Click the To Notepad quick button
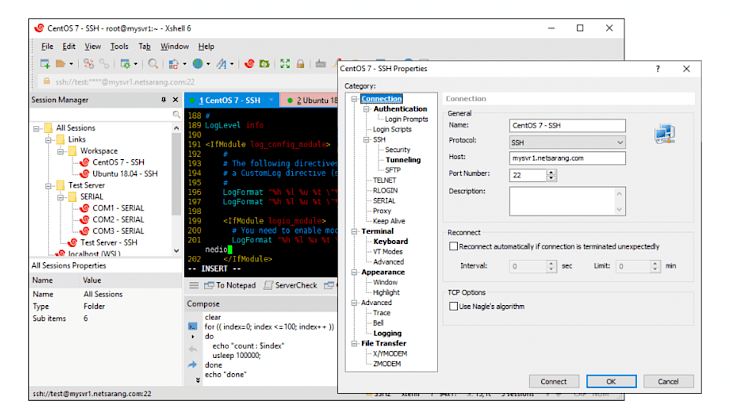 [x=229, y=285]
